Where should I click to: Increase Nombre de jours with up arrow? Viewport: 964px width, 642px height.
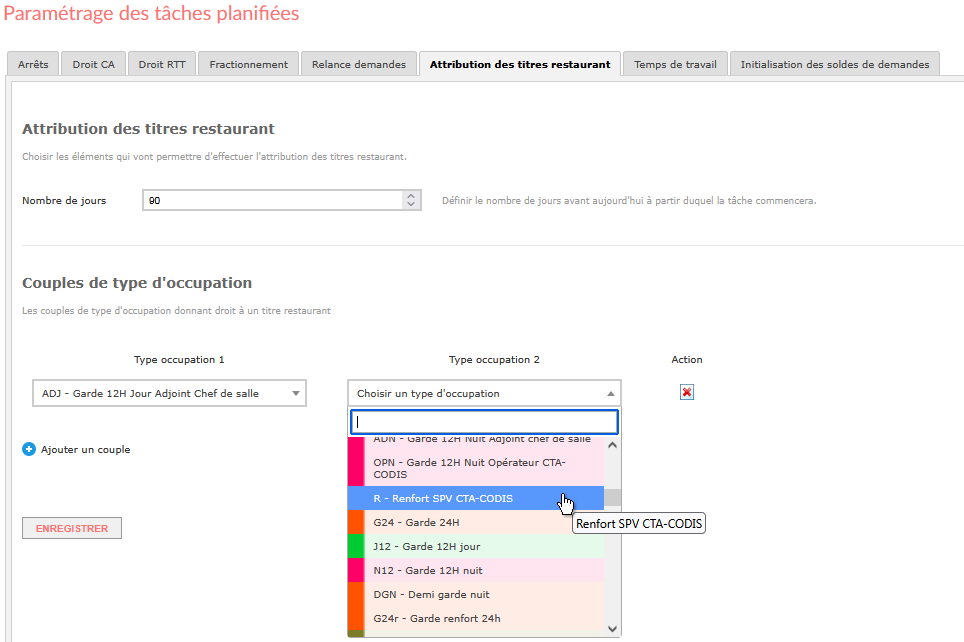(x=411, y=196)
